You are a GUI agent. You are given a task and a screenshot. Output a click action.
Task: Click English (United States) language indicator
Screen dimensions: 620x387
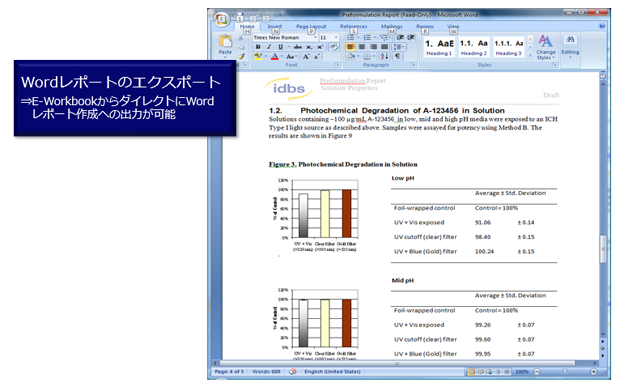pos(332,372)
